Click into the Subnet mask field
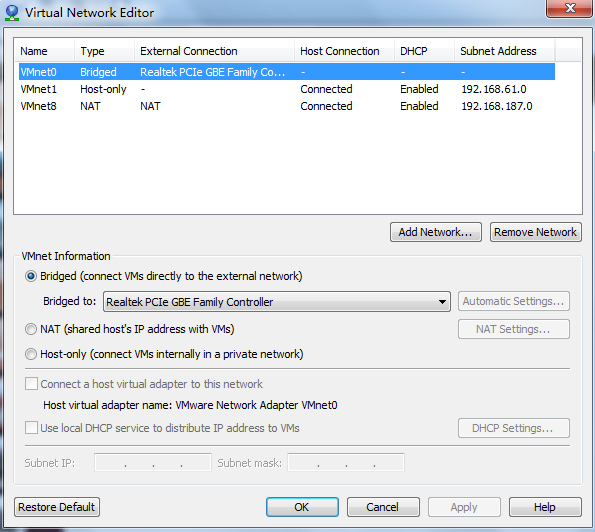The image size is (595, 532). [346, 462]
